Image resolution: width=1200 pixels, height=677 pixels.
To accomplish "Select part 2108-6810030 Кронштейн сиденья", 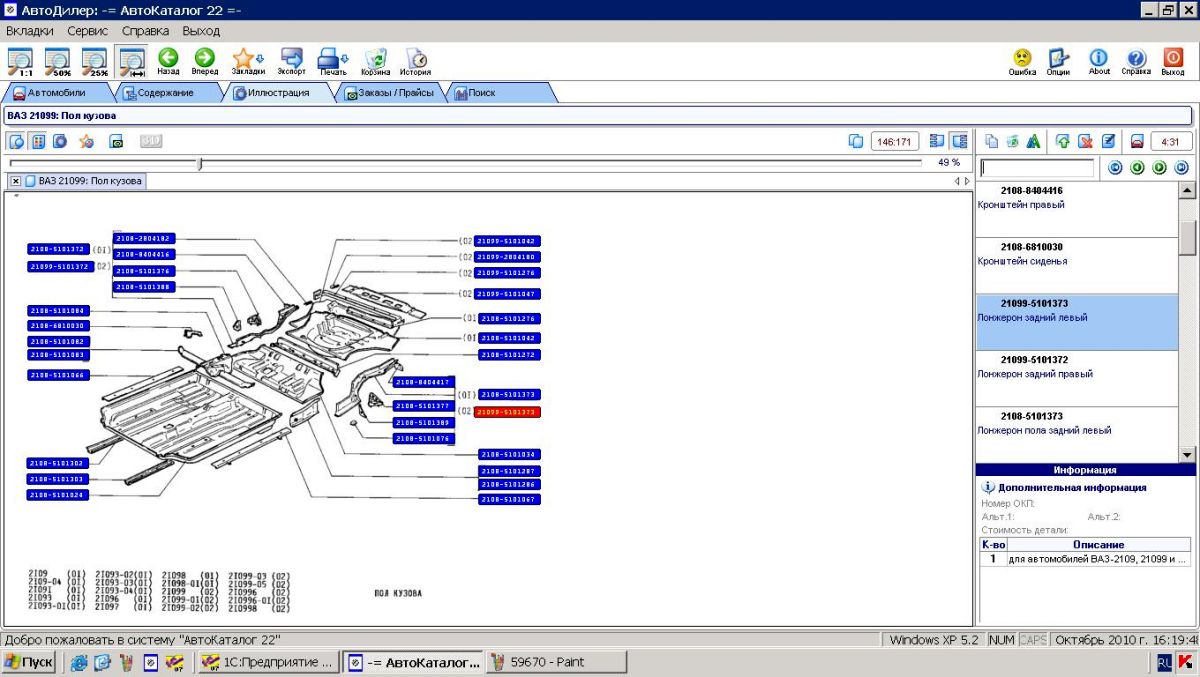I will coord(1077,266).
